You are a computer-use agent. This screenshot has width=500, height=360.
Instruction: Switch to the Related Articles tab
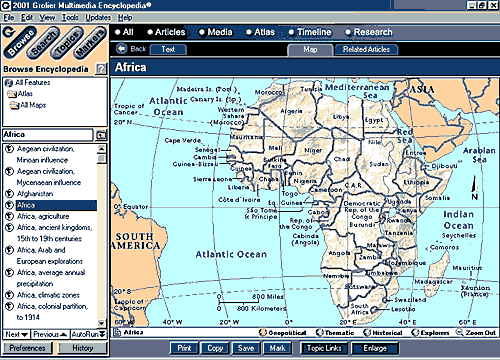coord(366,49)
